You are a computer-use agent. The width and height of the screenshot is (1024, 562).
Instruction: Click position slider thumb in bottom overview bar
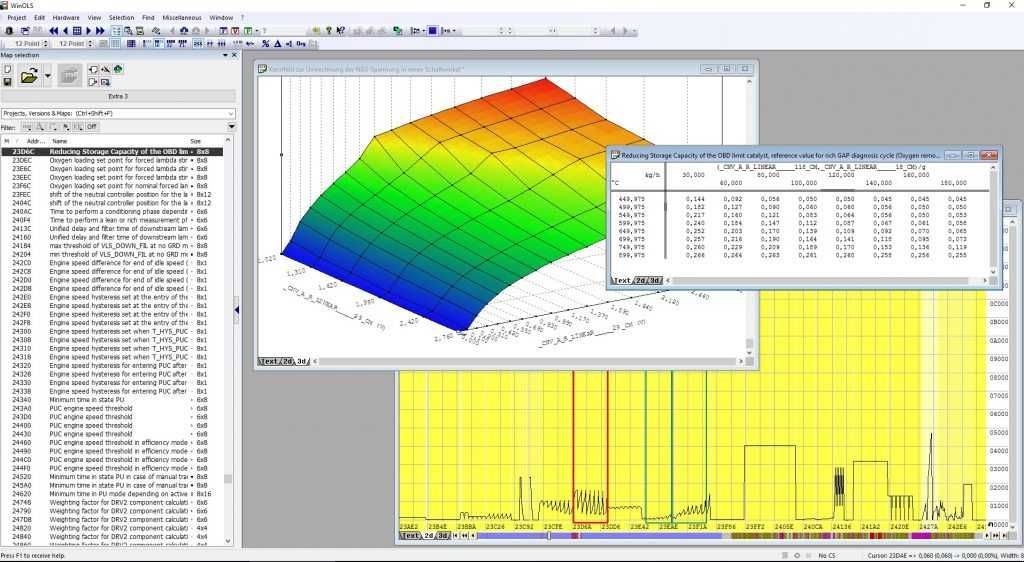click(x=549, y=535)
